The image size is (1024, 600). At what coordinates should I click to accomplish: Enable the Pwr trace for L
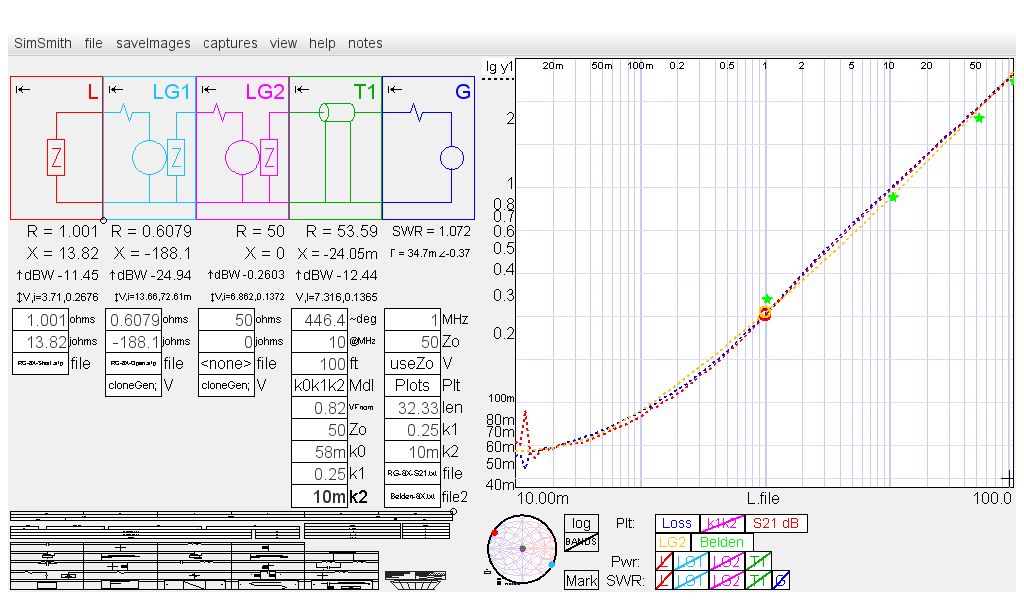click(664, 561)
